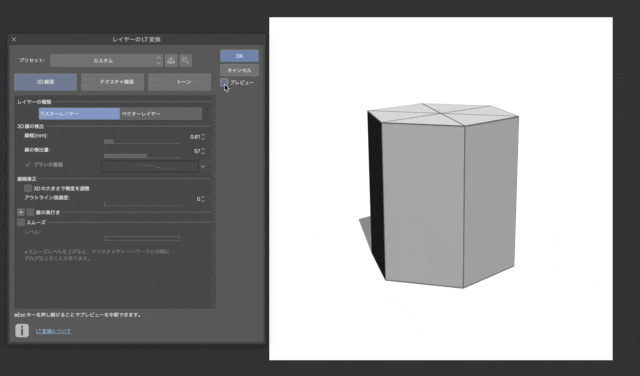Click the キャンセル button
Screen dimensions: 640x376
point(239,70)
